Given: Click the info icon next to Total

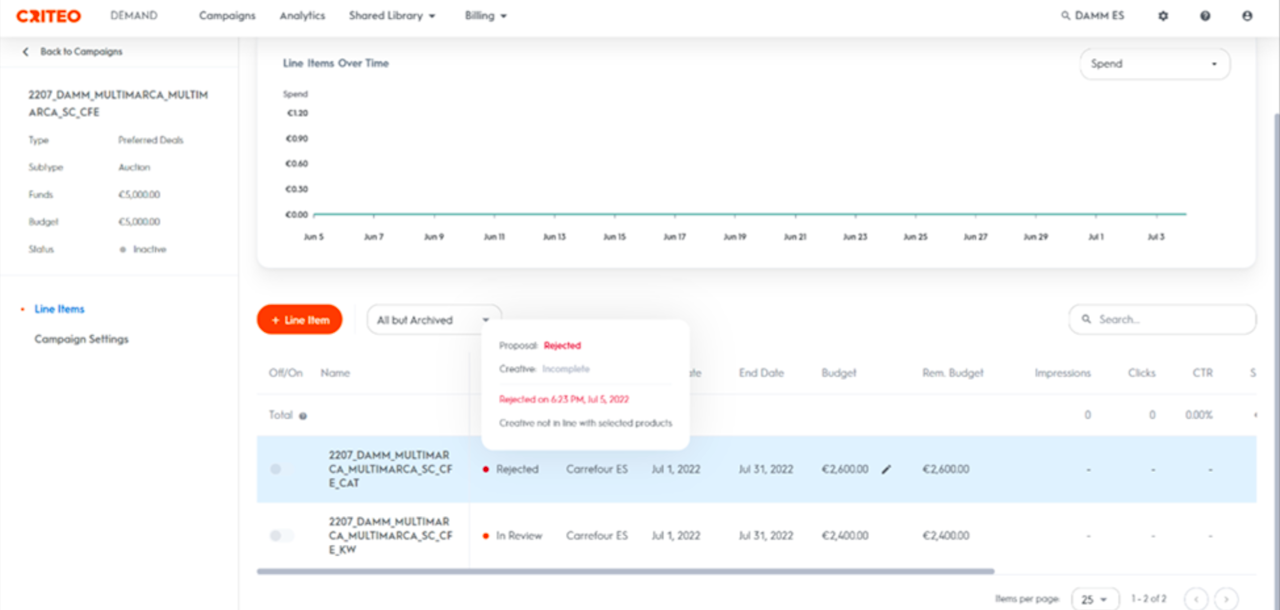Looking at the screenshot, I should [x=303, y=415].
